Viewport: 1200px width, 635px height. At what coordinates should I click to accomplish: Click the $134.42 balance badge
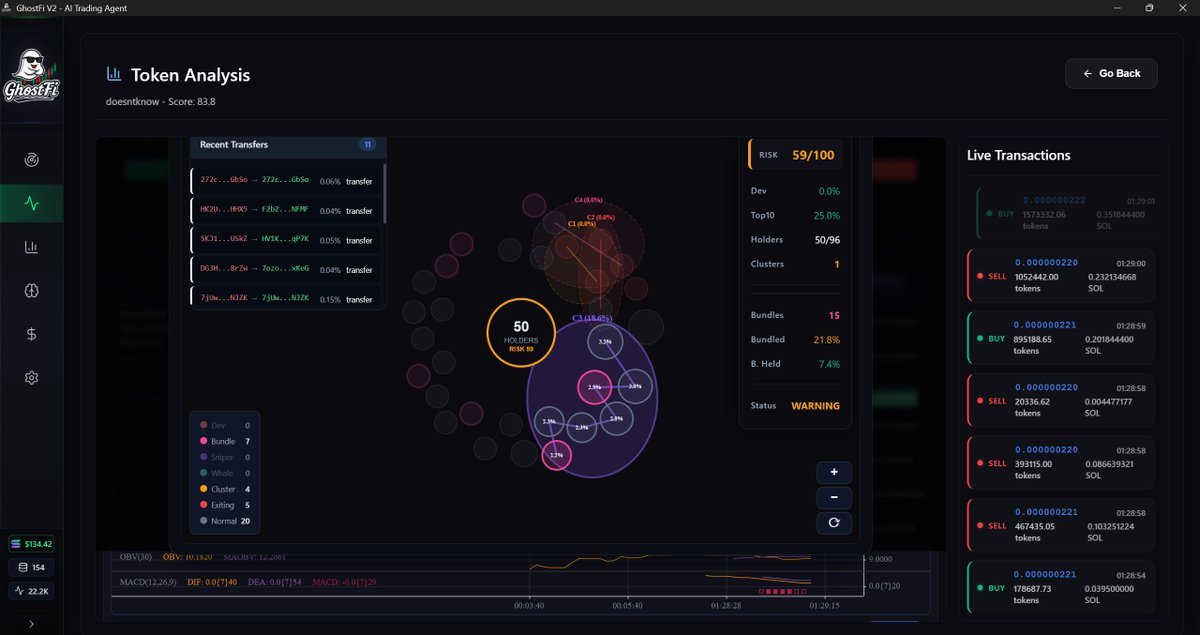coord(31,544)
